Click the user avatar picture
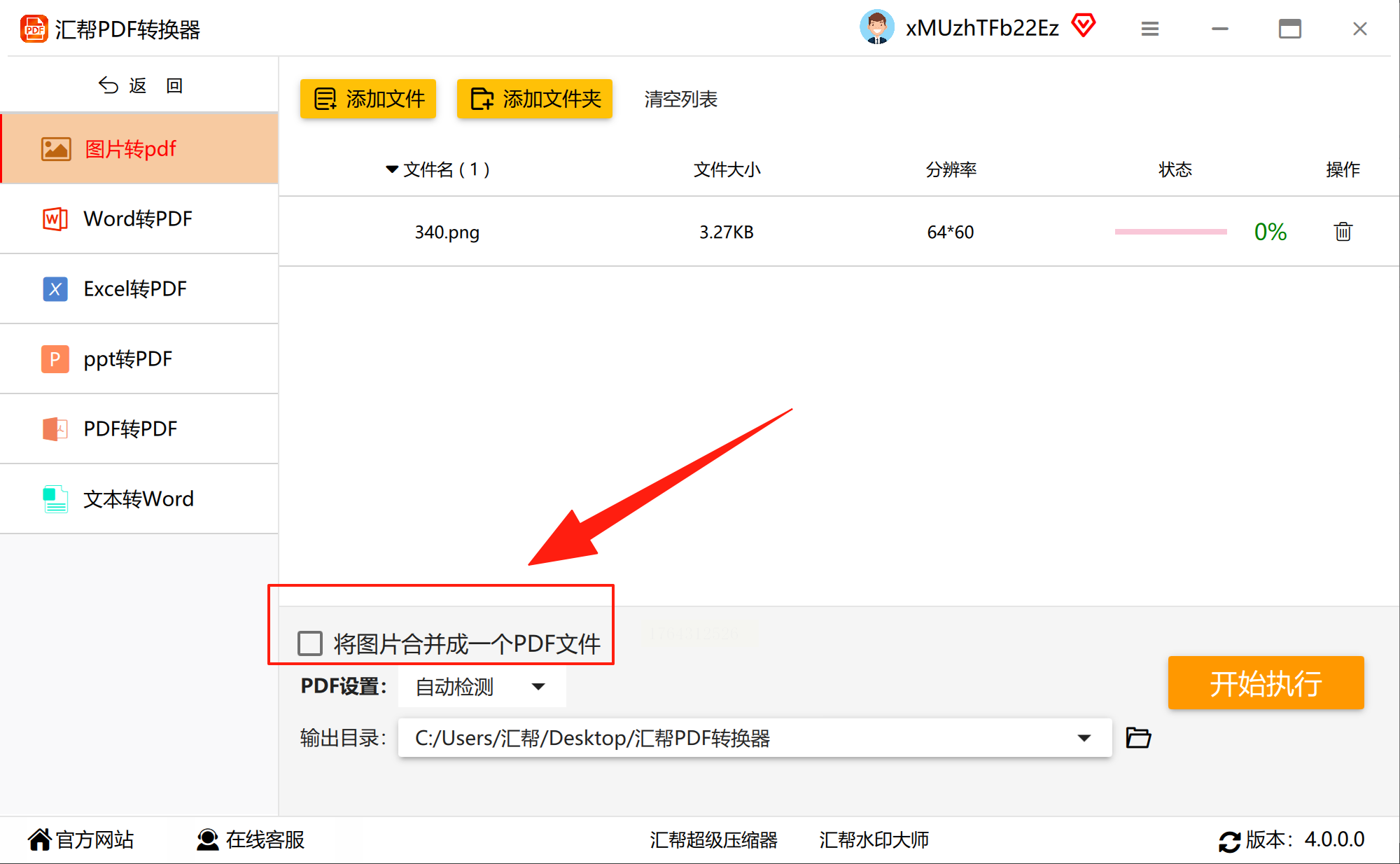The height and width of the screenshot is (864, 1400). [x=876, y=28]
